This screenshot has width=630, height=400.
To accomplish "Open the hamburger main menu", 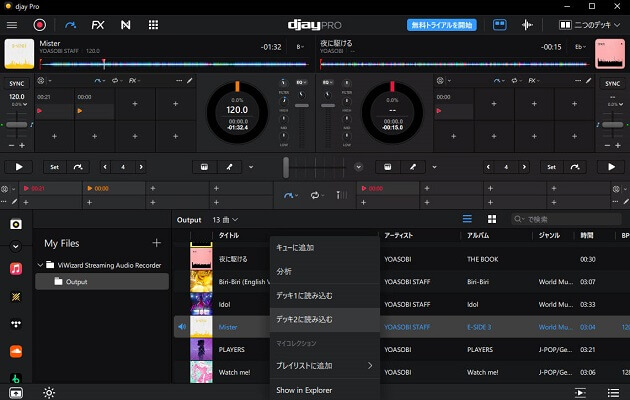I will [12, 25].
